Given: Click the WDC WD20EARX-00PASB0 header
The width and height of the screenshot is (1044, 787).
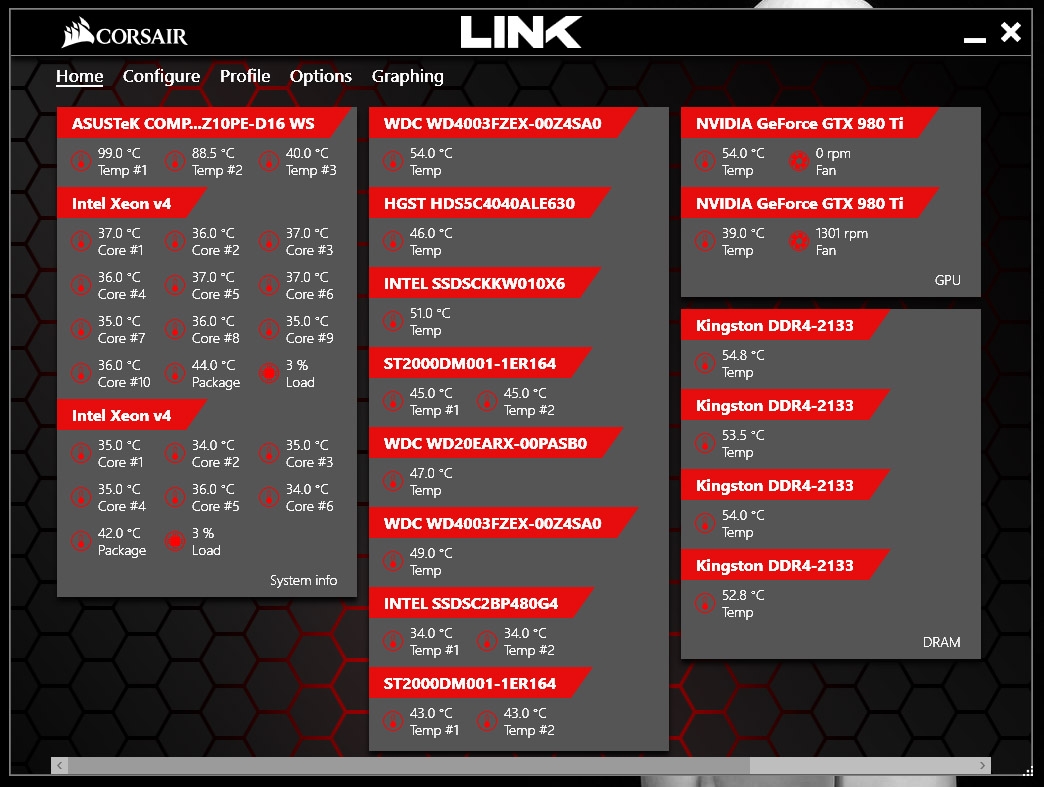Looking at the screenshot, I should click(x=495, y=443).
